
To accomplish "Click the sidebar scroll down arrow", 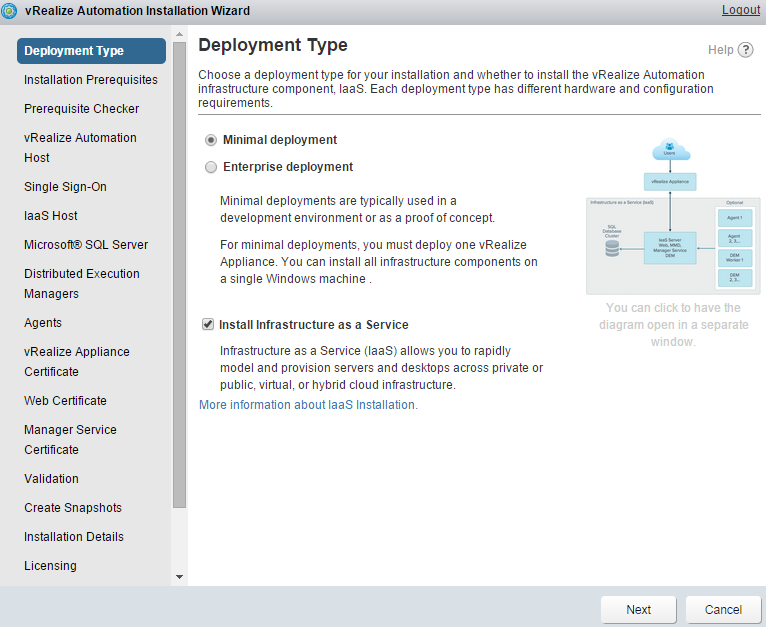I will [x=179, y=577].
